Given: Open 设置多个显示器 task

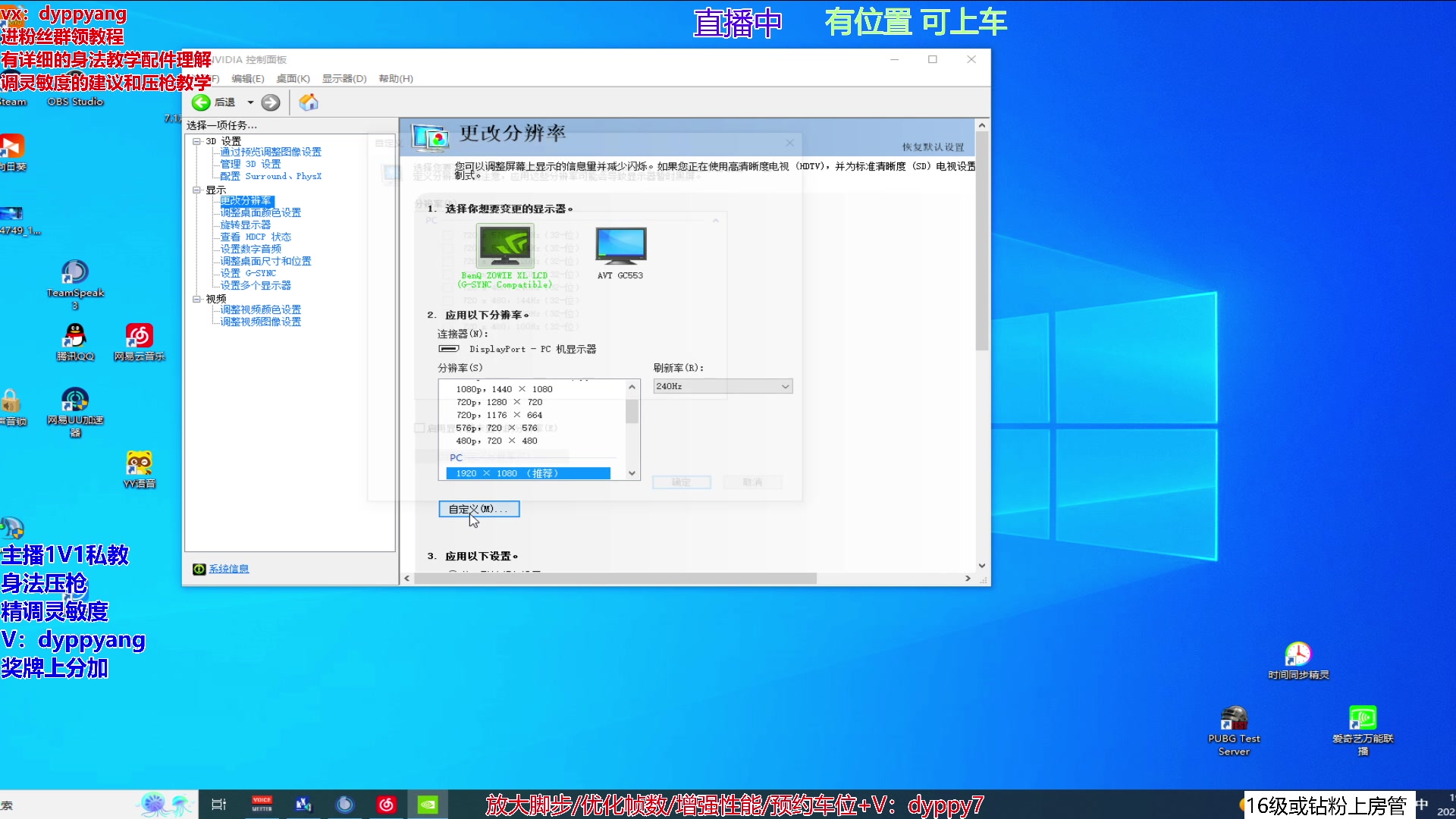Looking at the screenshot, I should 256,286.
